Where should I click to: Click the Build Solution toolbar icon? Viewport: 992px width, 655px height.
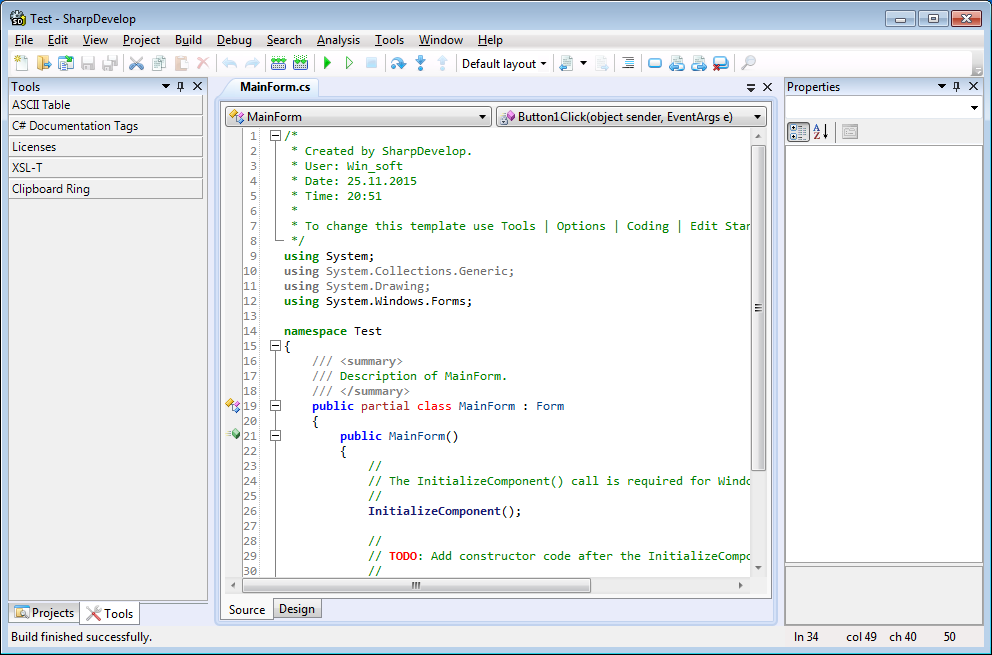[278, 63]
